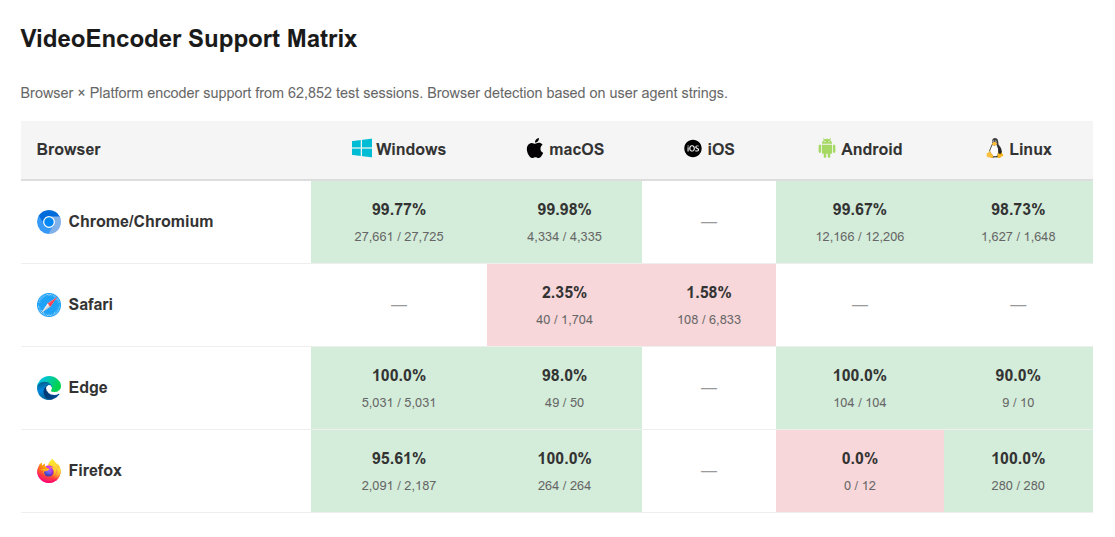This screenshot has width=1115, height=537.
Task: Select the Browser column header
Action: coord(69,150)
